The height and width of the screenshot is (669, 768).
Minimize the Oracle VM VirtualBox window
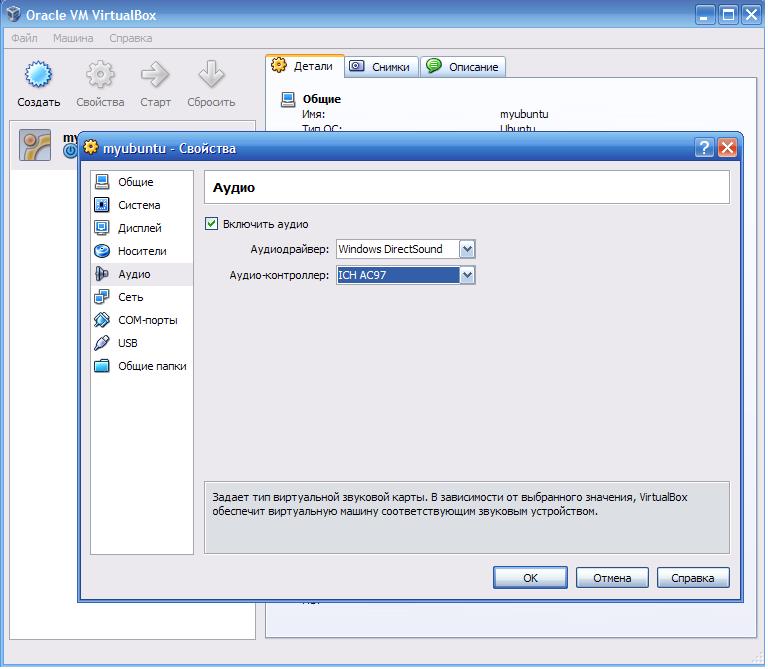(x=704, y=15)
